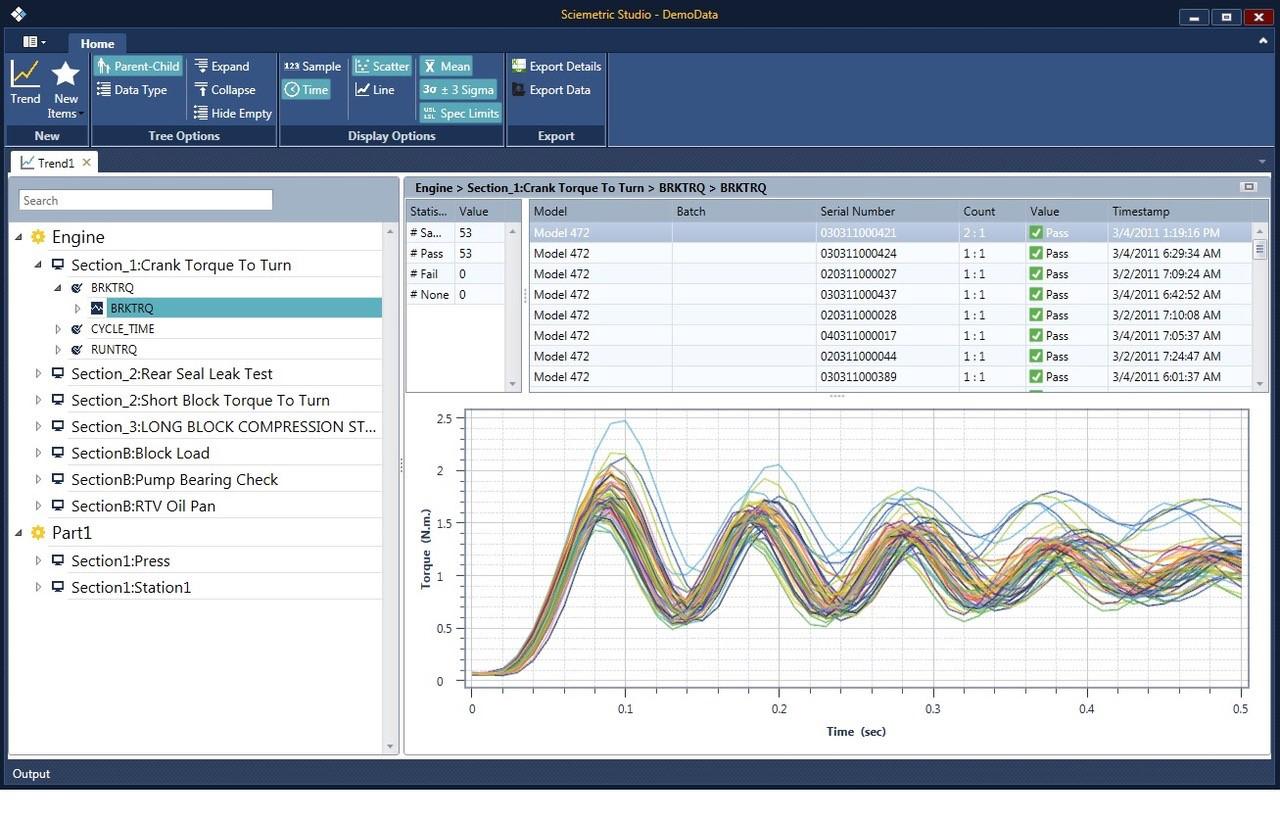
Task: Toggle ± 3 Sigma display
Action: click(x=458, y=90)
